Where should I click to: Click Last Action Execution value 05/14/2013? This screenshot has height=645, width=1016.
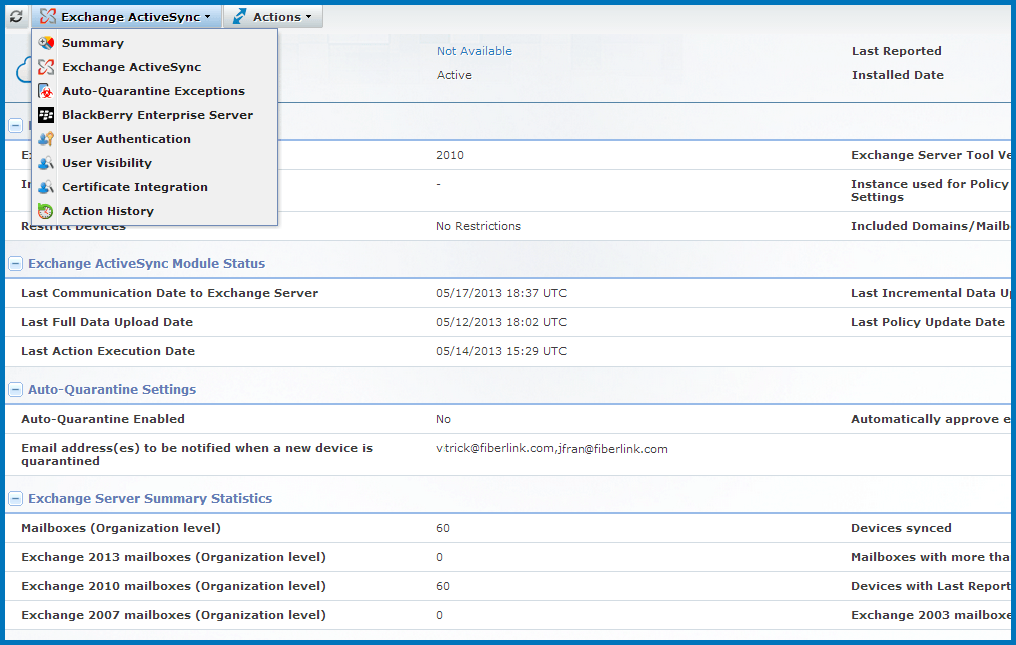click(x=502, y=351)
